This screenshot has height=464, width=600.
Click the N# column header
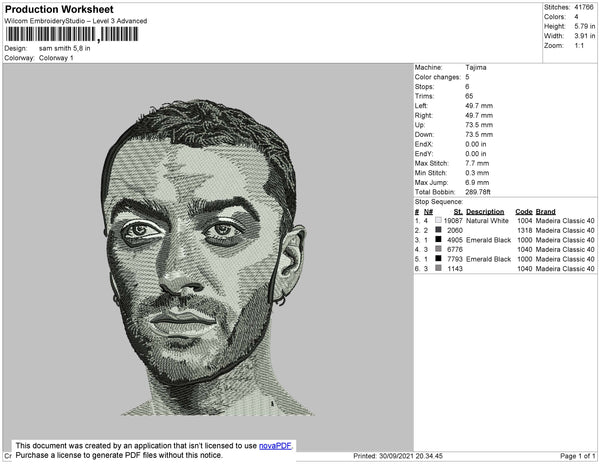coord(428,212)
